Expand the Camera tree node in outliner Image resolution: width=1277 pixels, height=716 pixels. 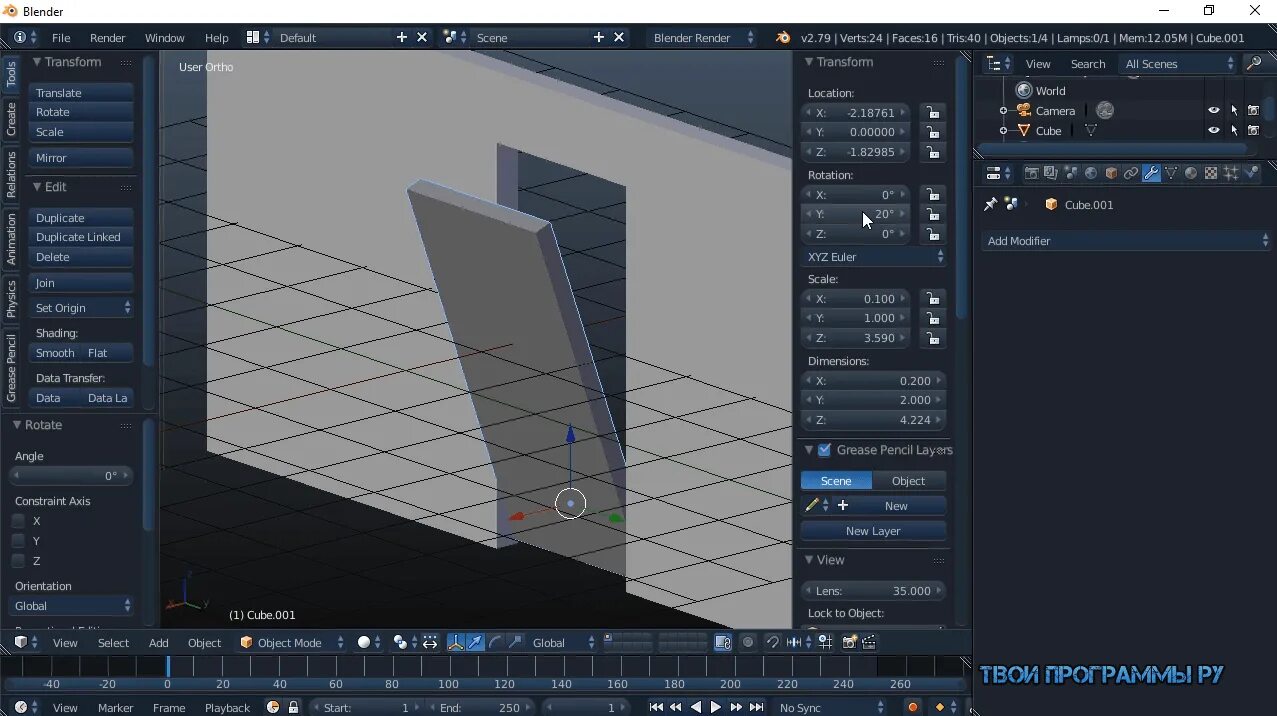1003,111
